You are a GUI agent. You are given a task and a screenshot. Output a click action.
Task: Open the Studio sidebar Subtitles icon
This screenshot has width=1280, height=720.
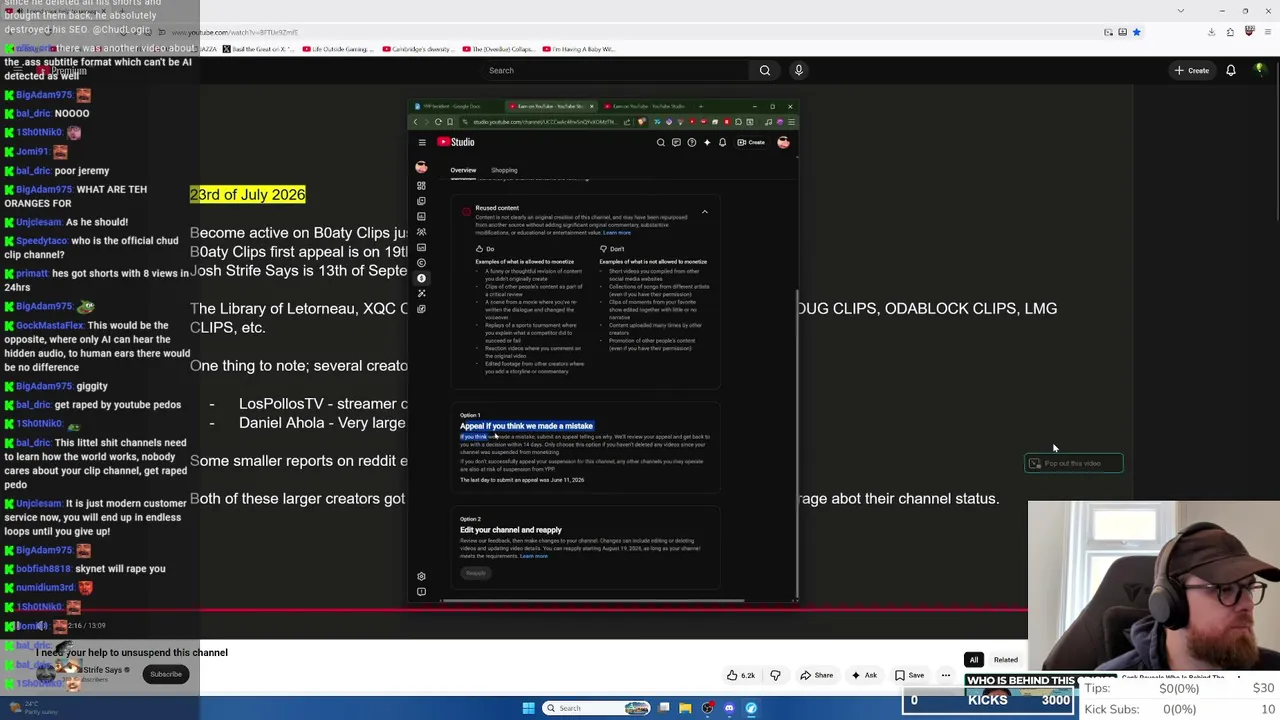point(421,247)
